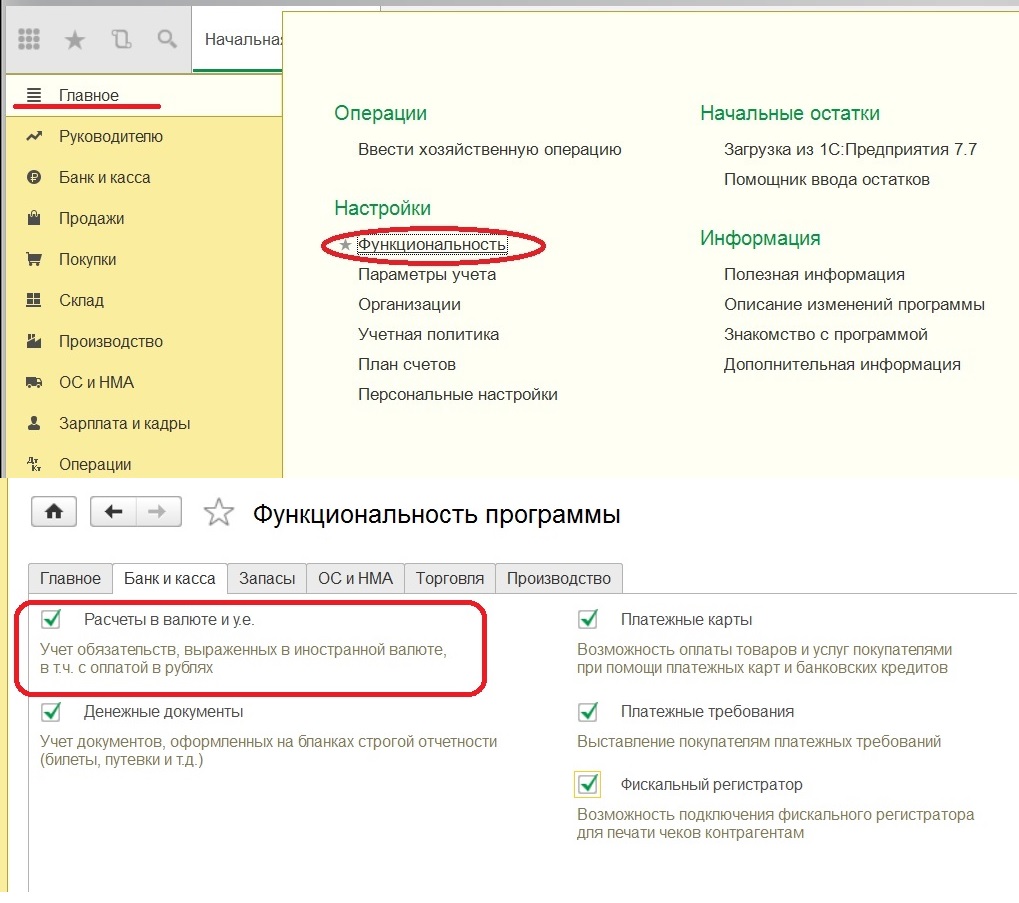
Task: Click the Руководителю chart icon
Action: (34, 136)
